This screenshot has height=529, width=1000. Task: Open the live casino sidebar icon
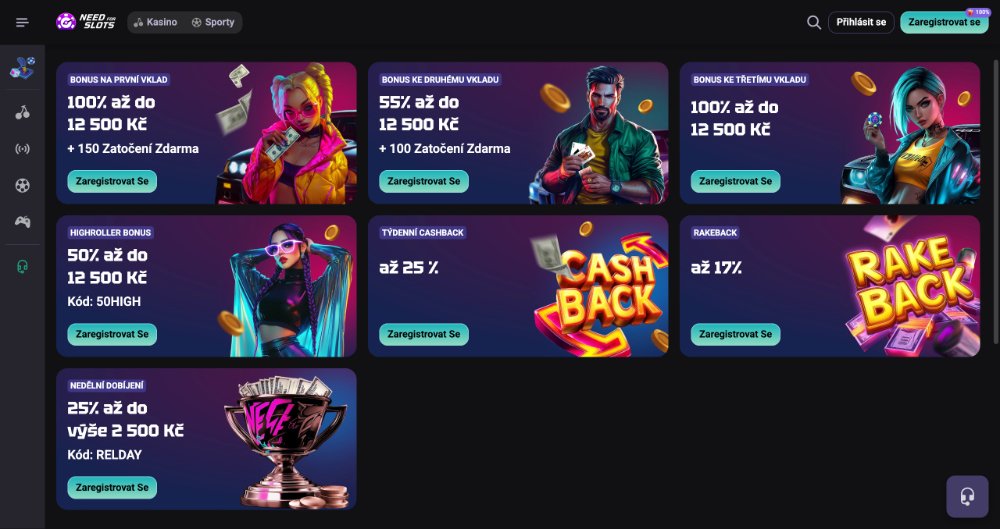22,149
